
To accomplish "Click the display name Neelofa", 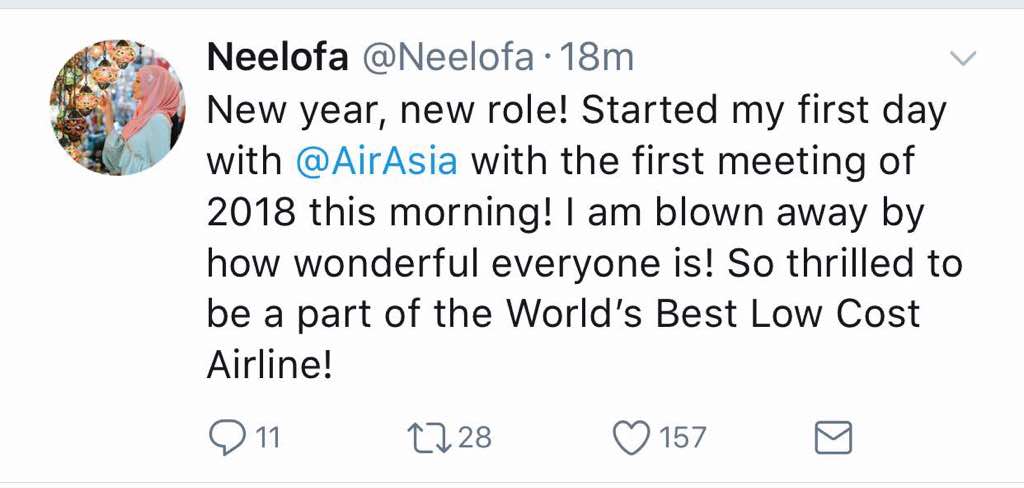I will point(277,58).
